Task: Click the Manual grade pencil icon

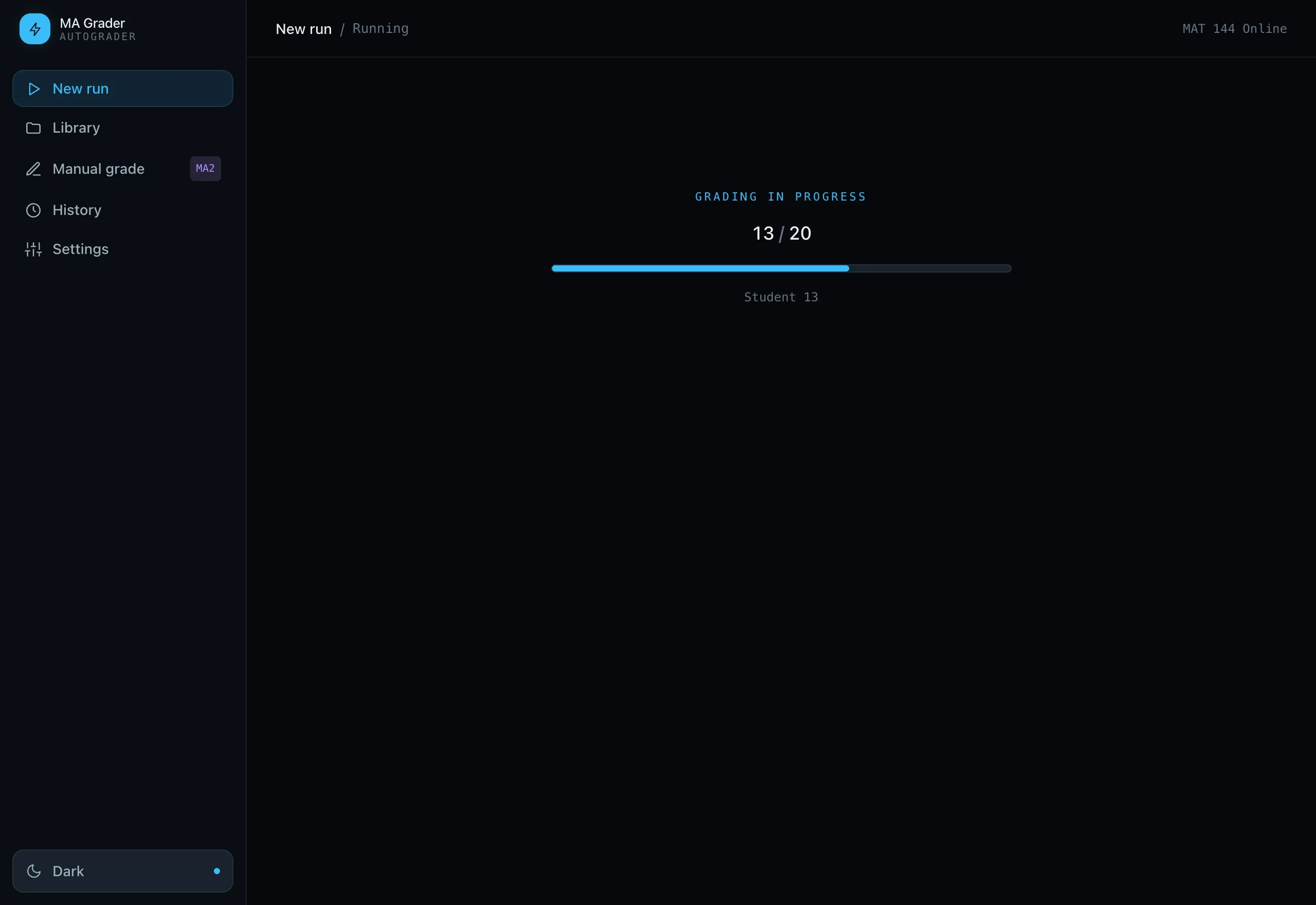Action: tap(33, 169)
